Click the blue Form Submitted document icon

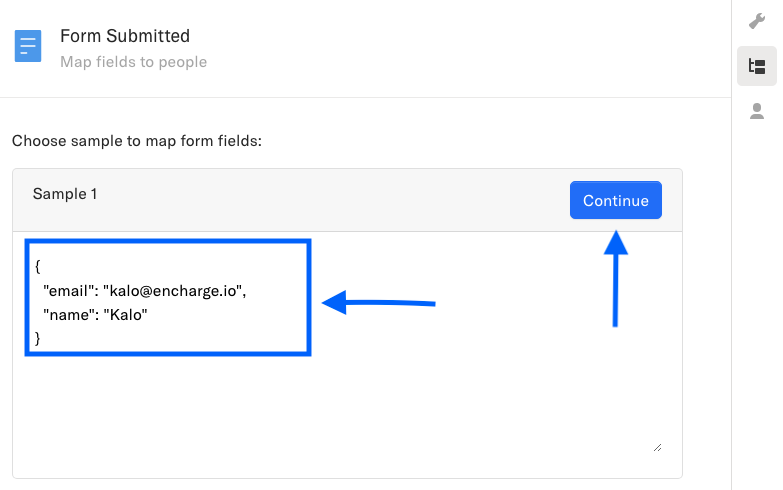click(28, 46)
